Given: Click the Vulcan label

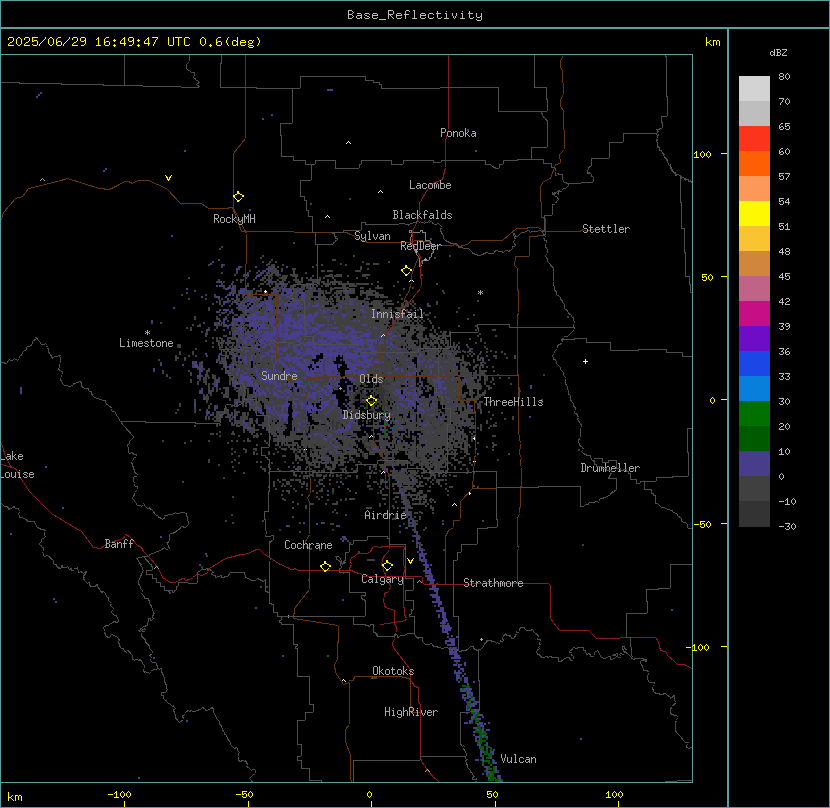Looking at the screenshot, I should (x=518, y=759).
